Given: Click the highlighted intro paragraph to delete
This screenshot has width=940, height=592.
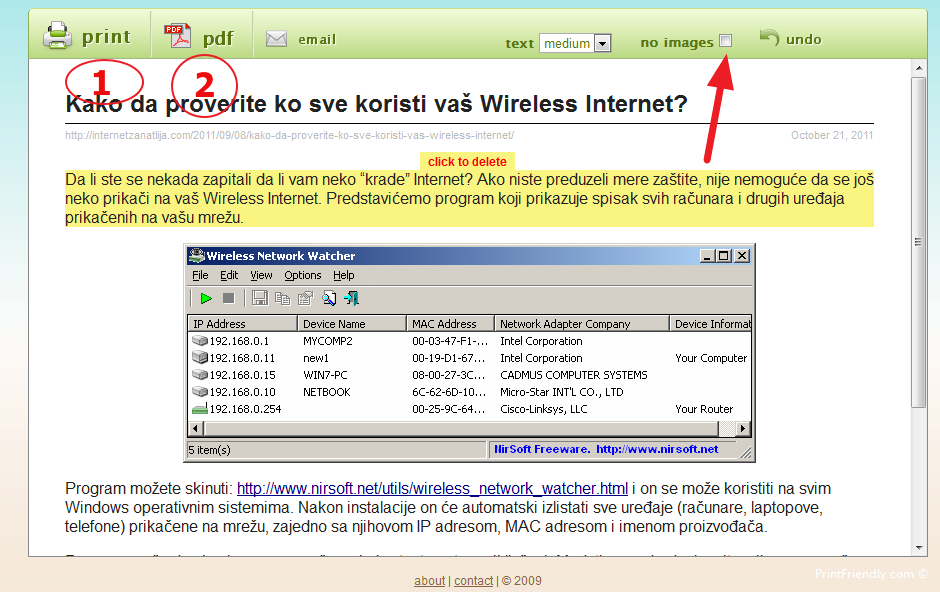Looking at the screenshot, I should 468,198.
